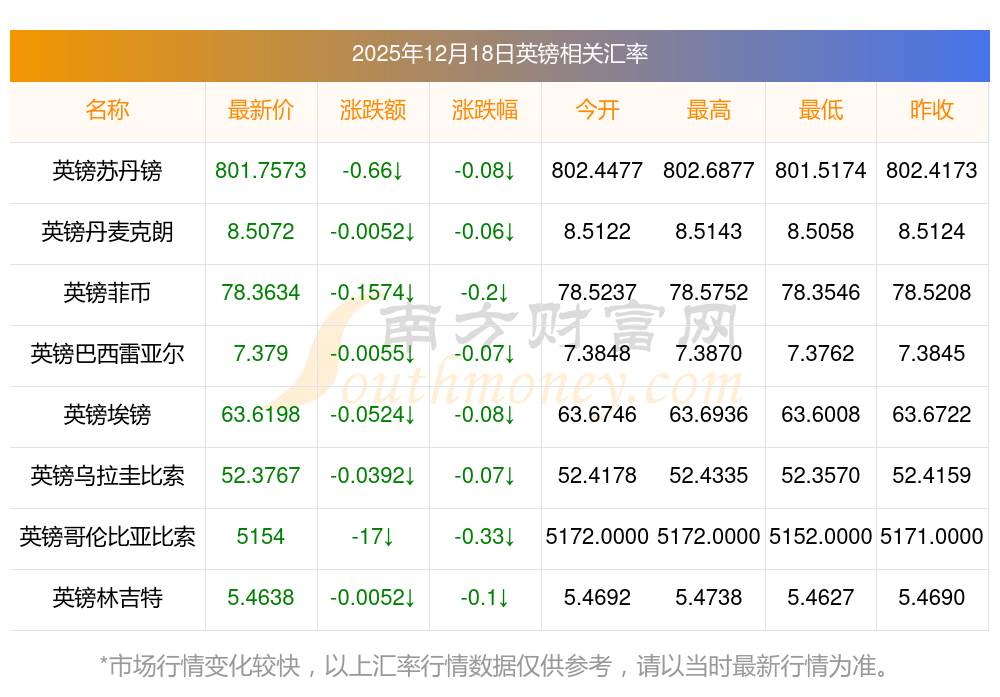Click opening value 8.5122
The image size is (1000, 697).
click(597, 231)
